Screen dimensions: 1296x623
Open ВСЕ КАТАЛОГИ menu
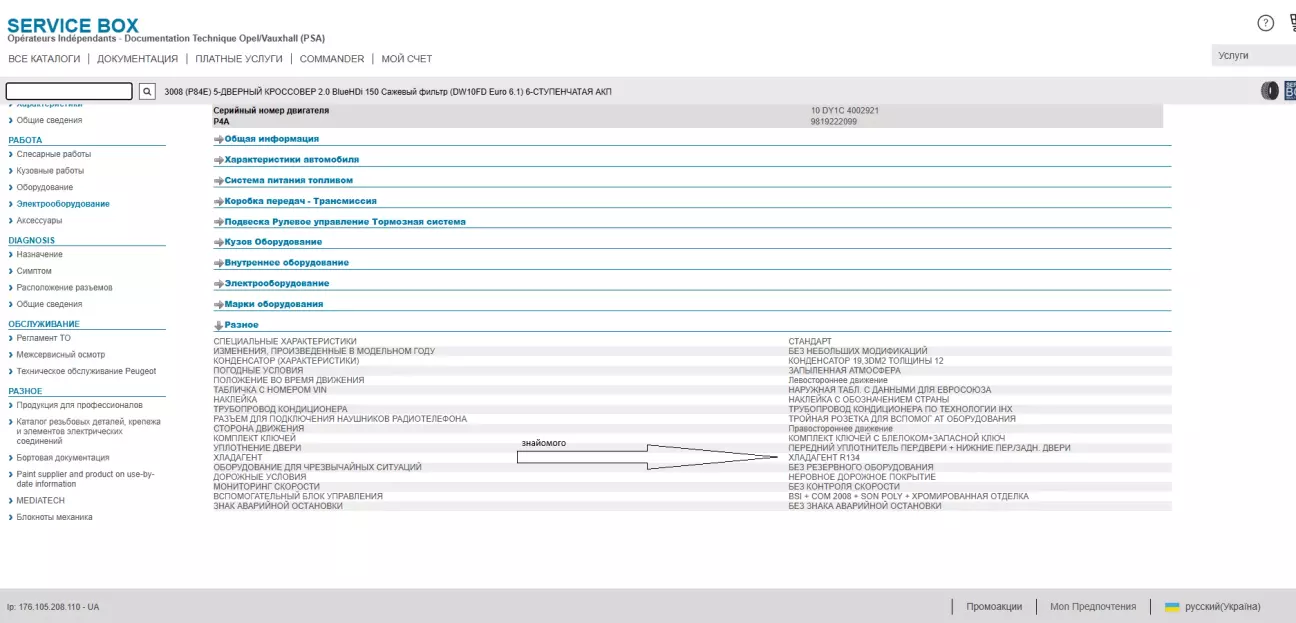point(44,59)
